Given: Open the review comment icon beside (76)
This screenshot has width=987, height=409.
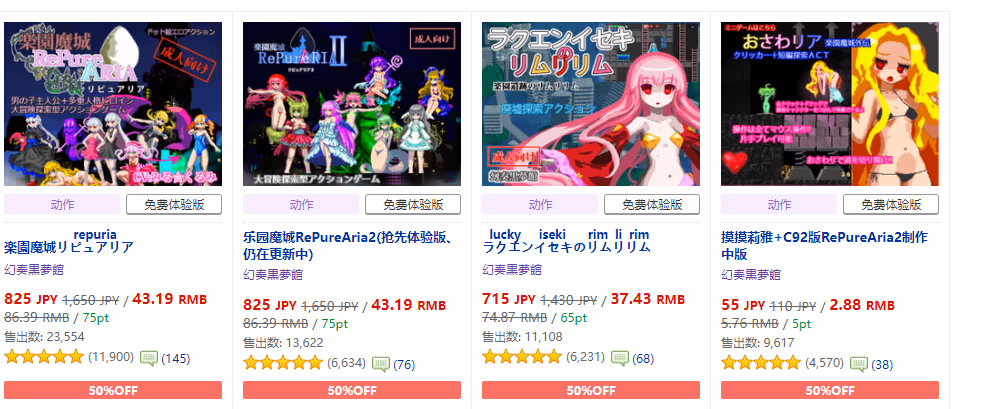Looking at the screenshot, I should coord(381,364).
